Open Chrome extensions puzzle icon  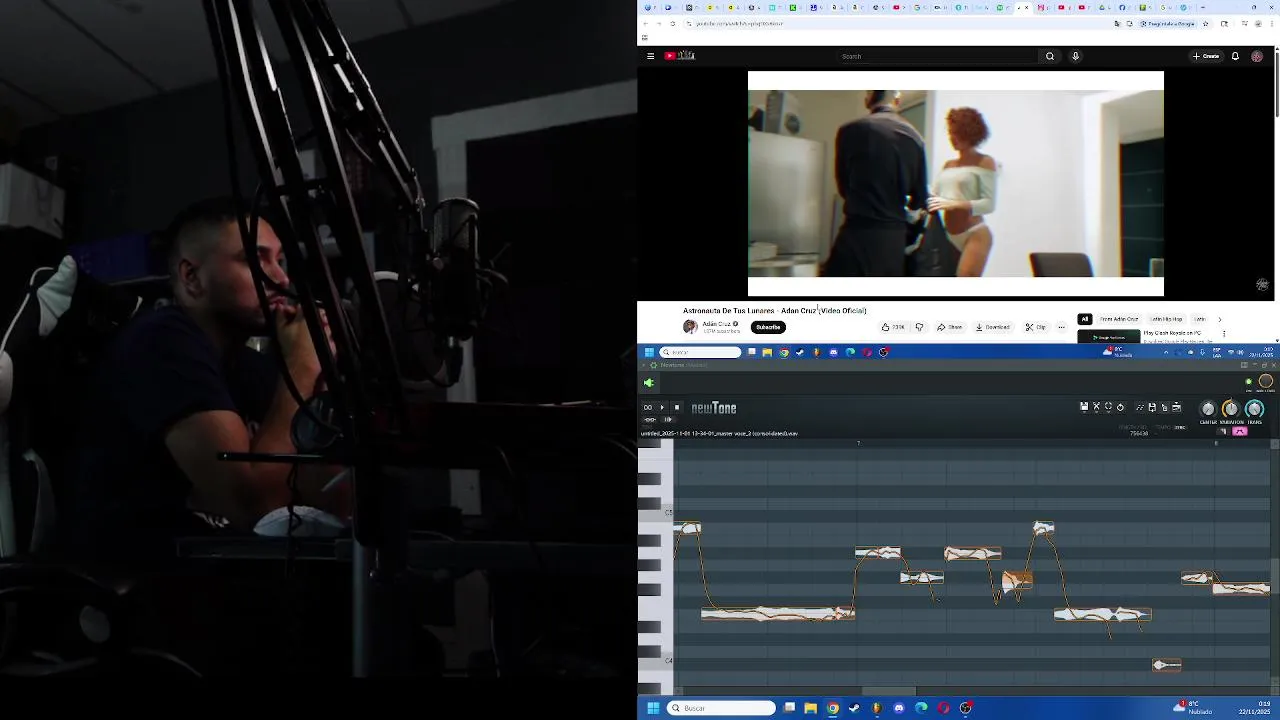click(1224, 23)
